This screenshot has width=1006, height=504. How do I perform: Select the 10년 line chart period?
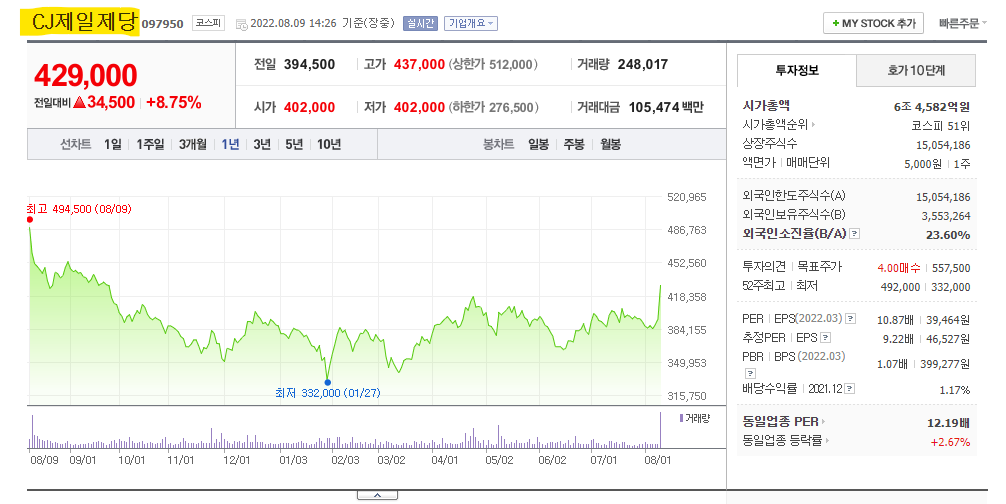(x=328, y=144)
